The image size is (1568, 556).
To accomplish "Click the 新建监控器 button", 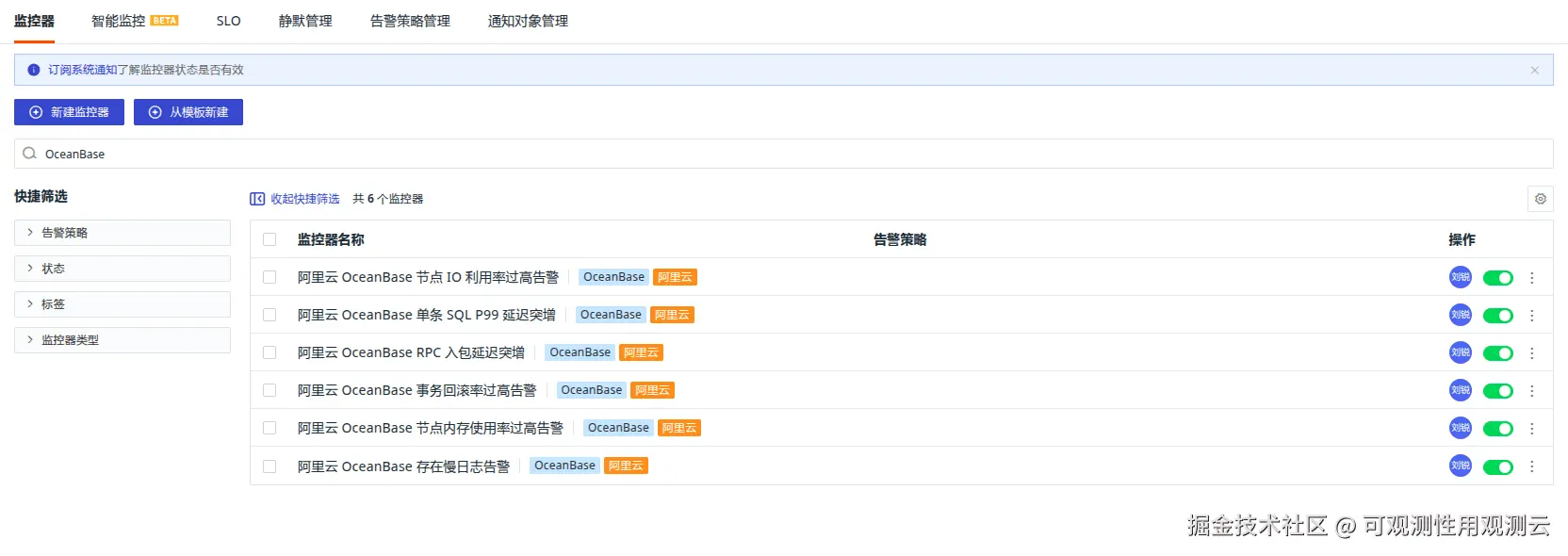I will pos(69,112).
